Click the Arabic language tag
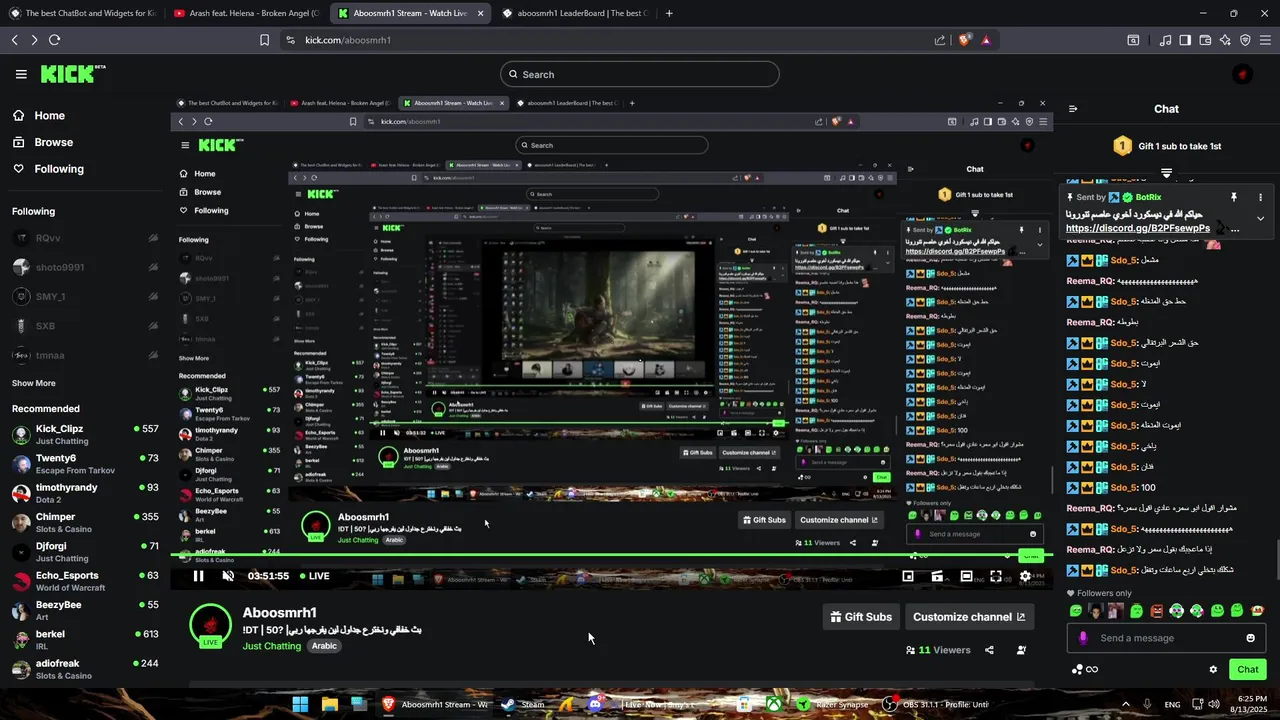 [x=324, y=646]
